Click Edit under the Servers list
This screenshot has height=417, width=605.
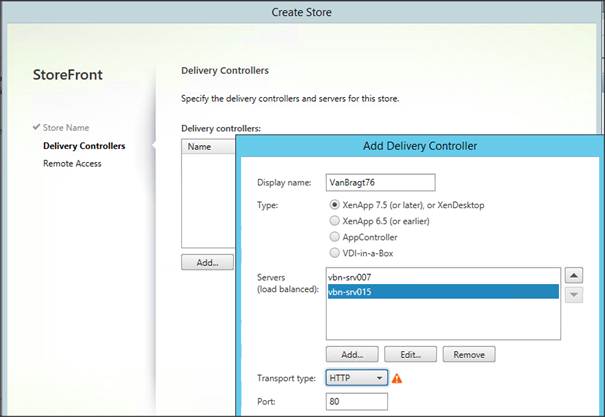410,355
